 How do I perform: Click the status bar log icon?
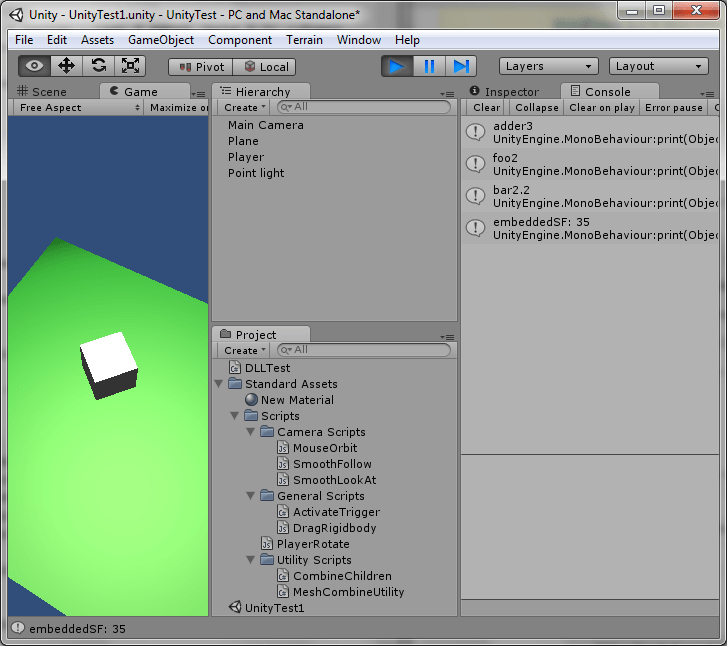(18, 628)
